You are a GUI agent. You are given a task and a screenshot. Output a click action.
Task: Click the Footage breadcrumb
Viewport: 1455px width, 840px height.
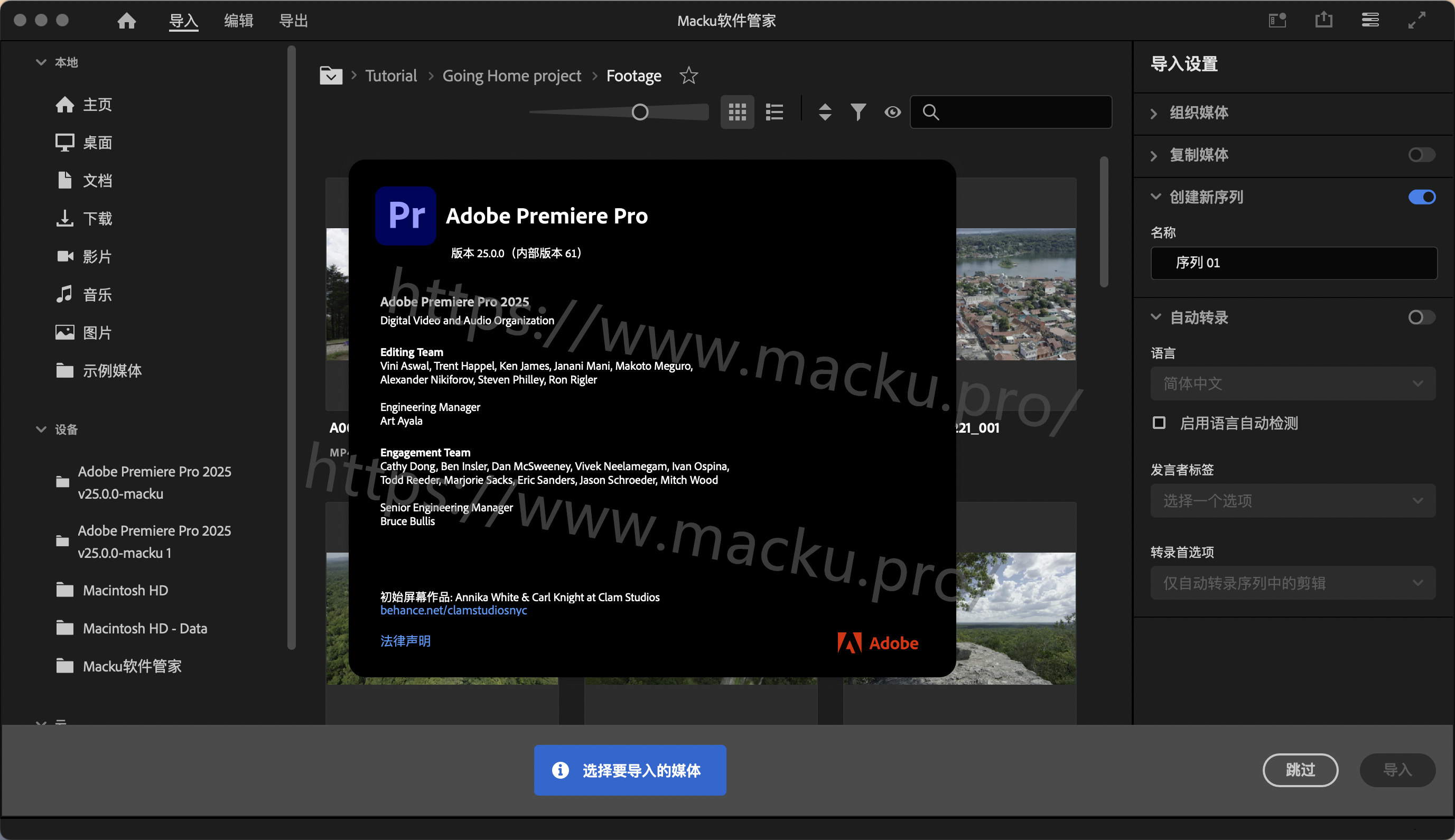(x=633, y=76)
